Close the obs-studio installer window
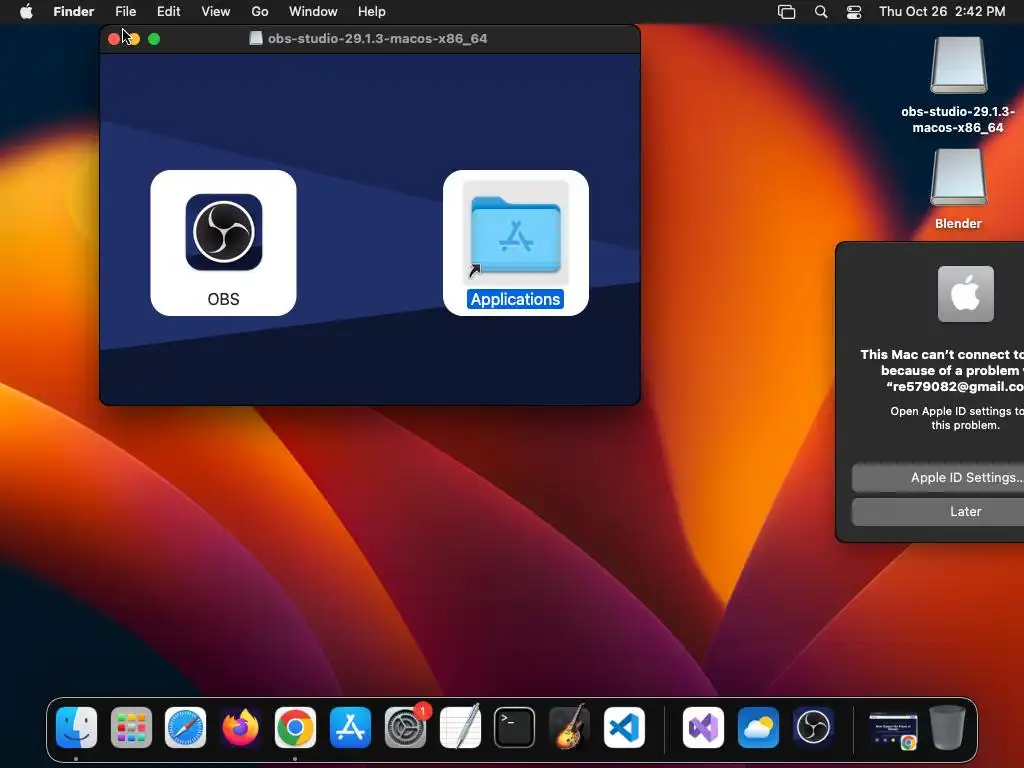The height and width of the screenshot is (768, 1024). [x=114, y=39]
